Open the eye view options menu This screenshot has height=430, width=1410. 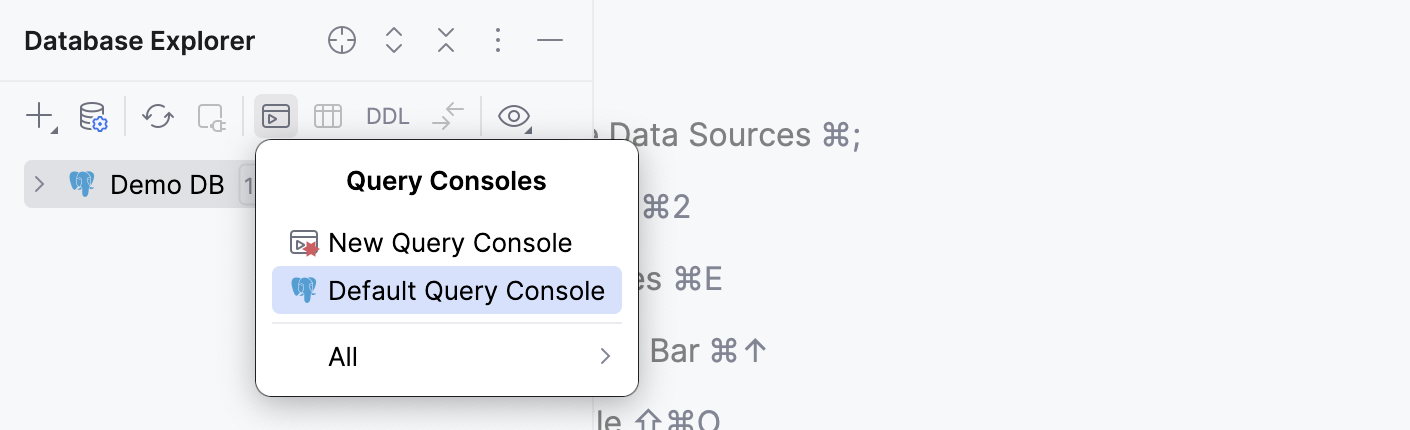point(514,117)
